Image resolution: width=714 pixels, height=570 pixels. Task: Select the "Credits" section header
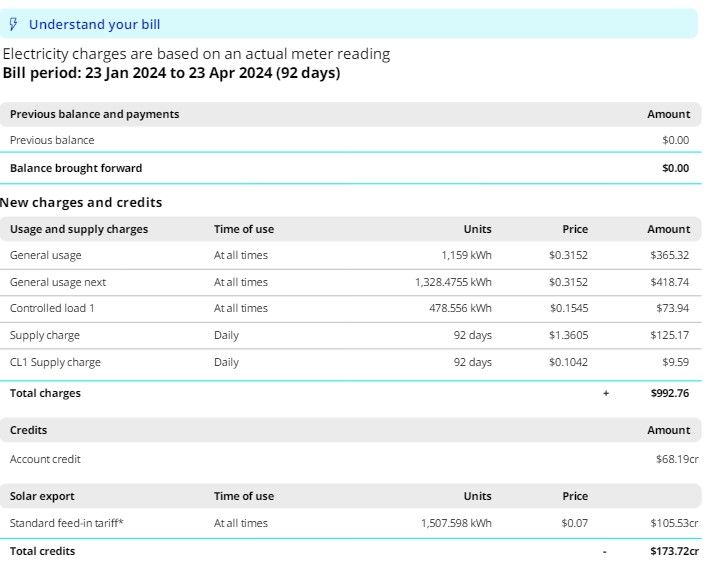(29, 430)
